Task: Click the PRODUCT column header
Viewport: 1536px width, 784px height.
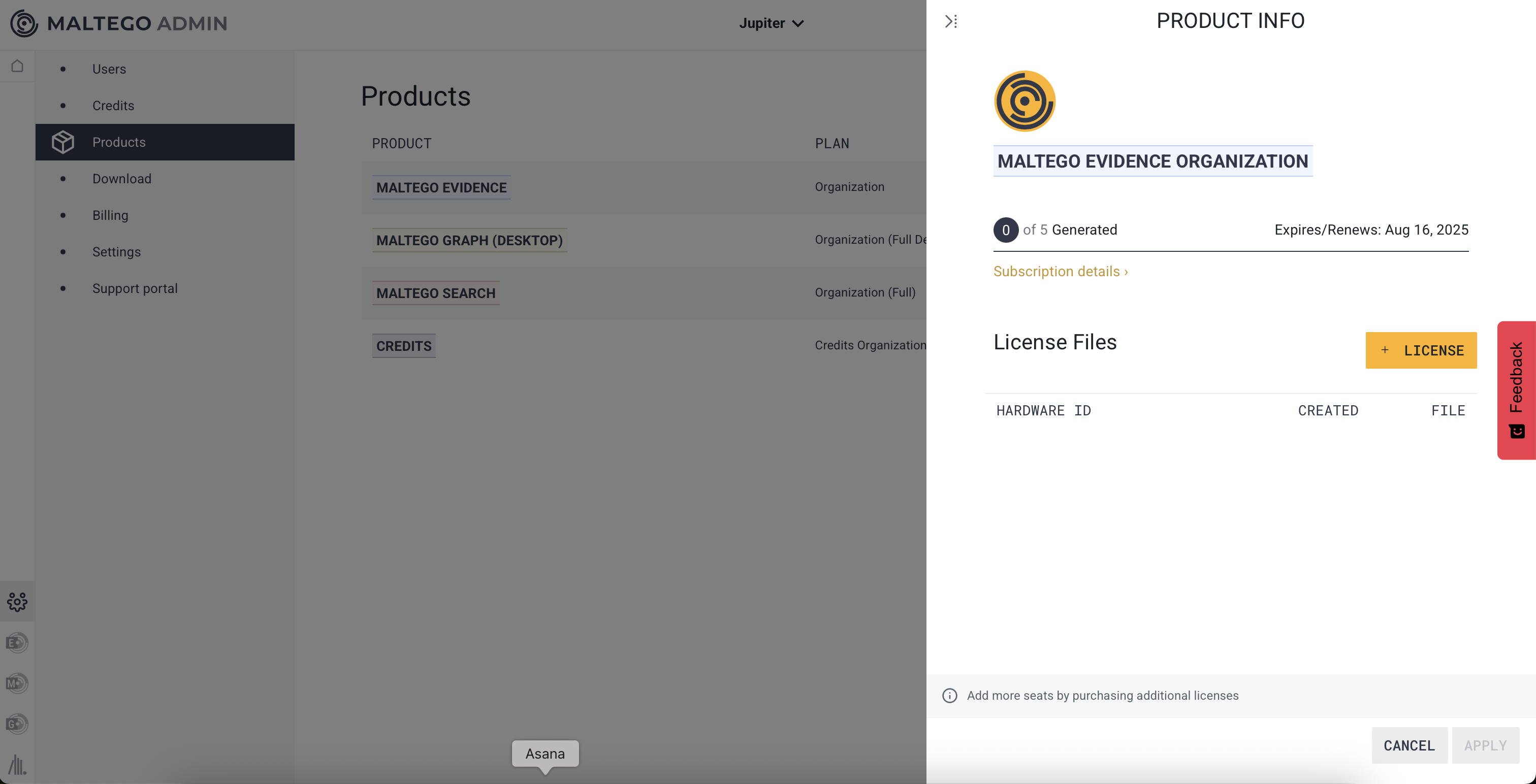Action: tap(401, 144)
